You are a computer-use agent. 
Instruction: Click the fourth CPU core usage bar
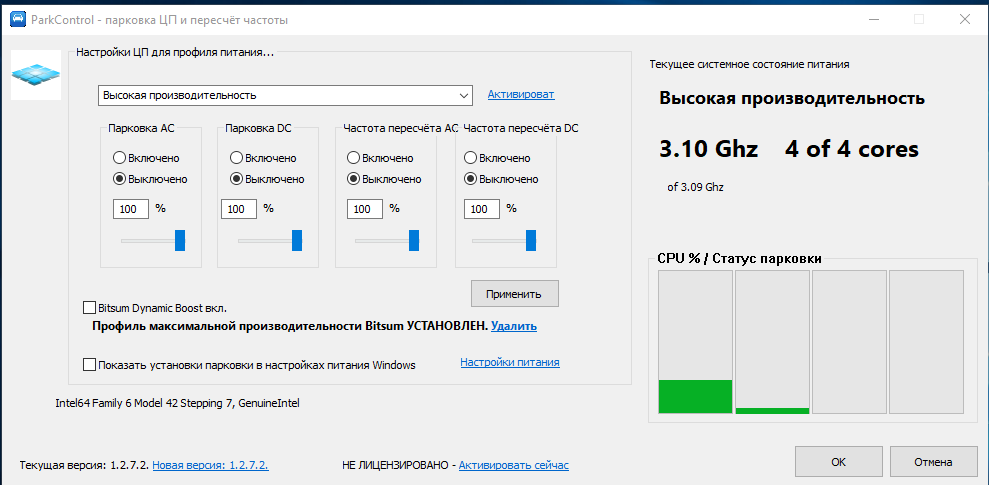point(926,342)
